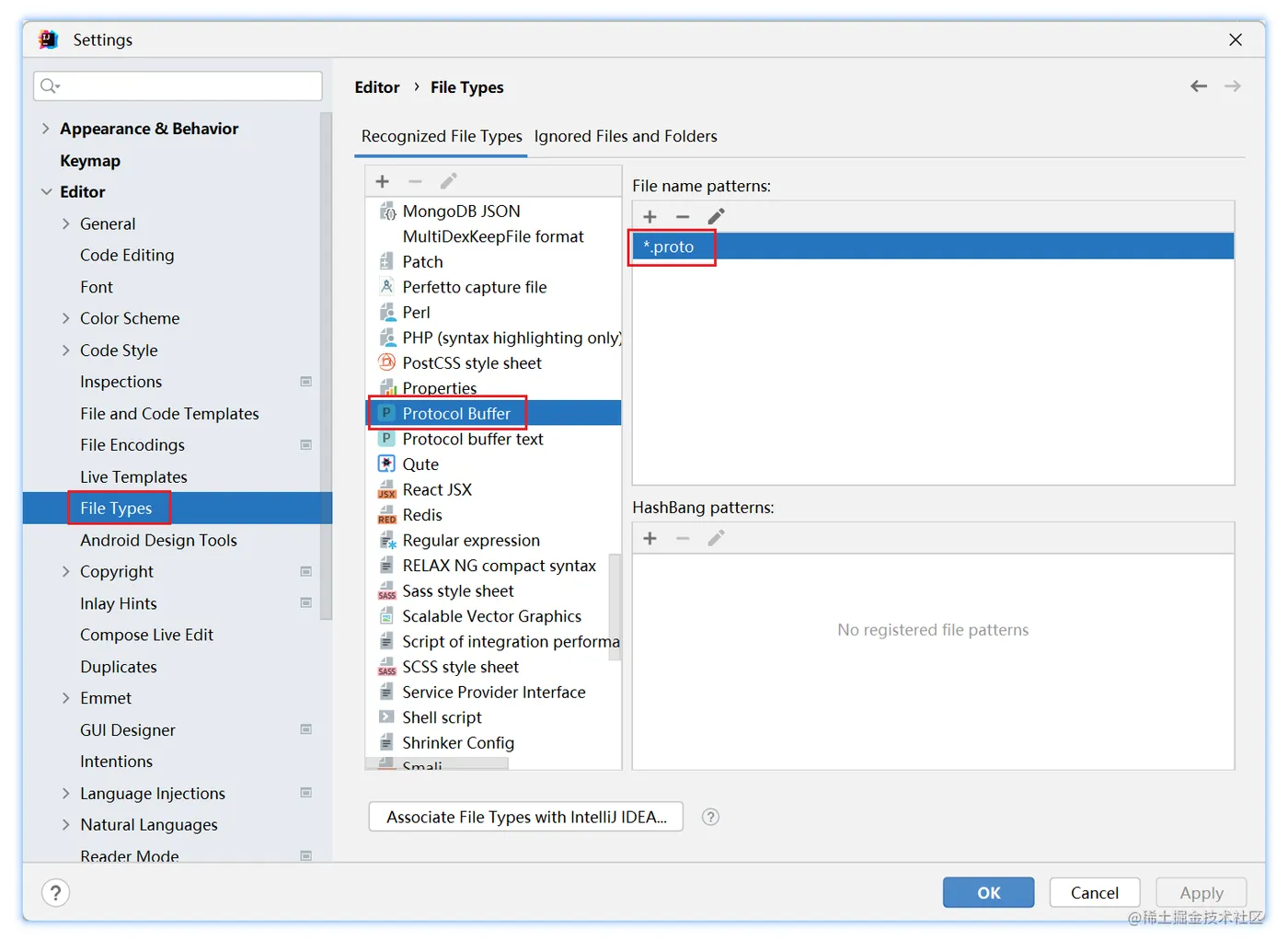
Task: Click the Protocol Buffer file type icon
Action: click(387, 414)
